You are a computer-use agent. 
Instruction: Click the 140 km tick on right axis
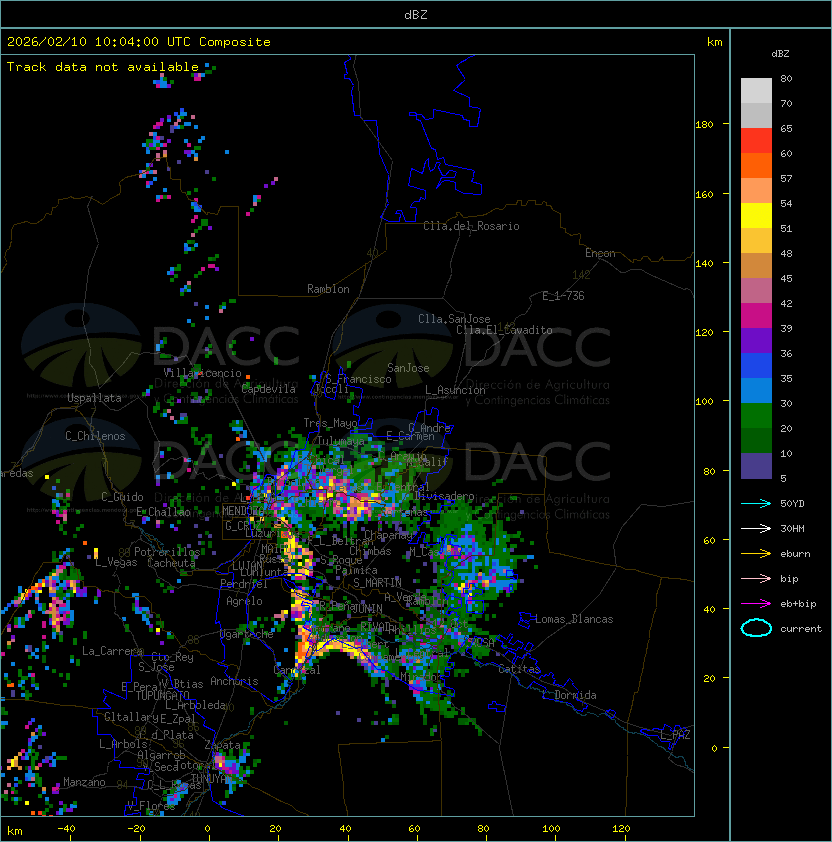point(704,263)
